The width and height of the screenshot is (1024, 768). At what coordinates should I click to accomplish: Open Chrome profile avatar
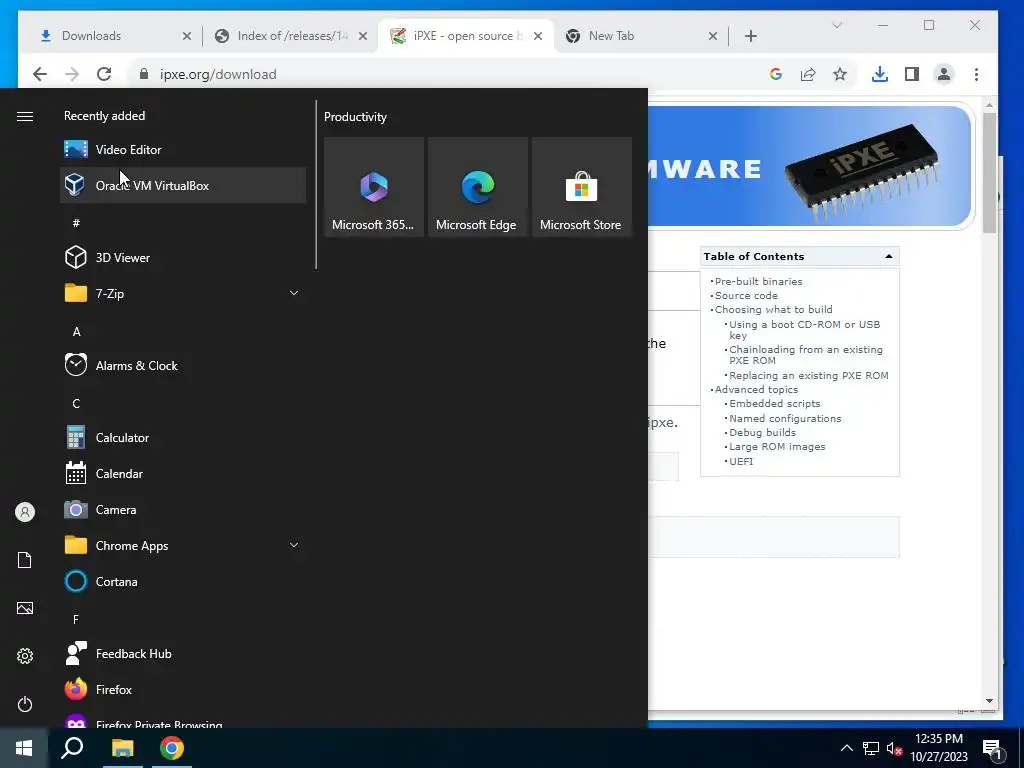tap(944, 74)
